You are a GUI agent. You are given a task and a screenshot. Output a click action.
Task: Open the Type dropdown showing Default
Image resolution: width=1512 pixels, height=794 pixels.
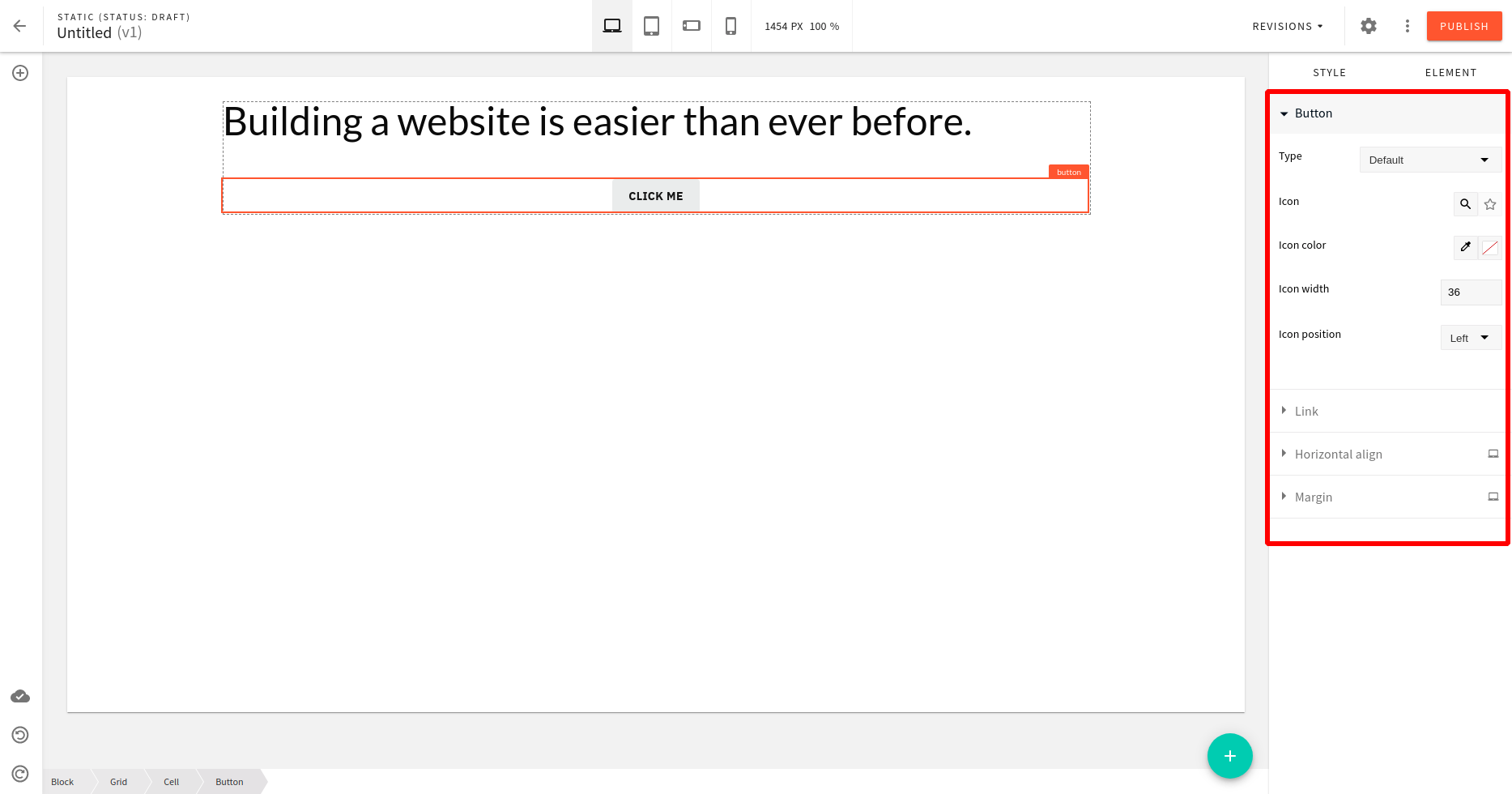tap(1429, 160)
